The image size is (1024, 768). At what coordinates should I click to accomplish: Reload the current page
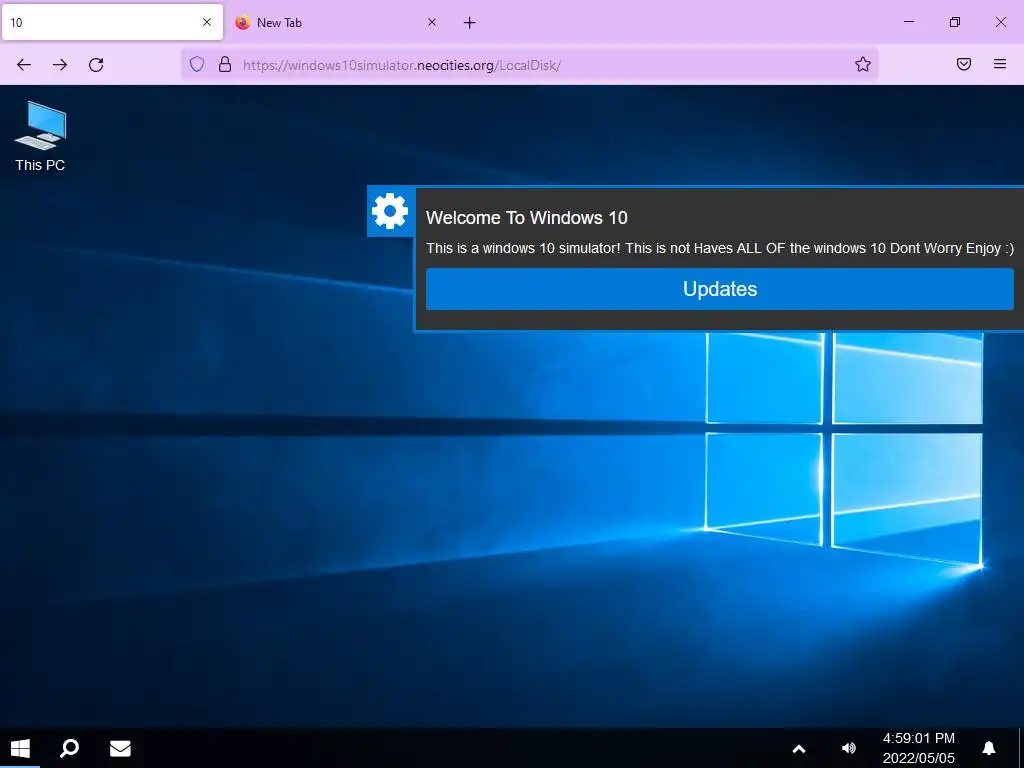96,65
